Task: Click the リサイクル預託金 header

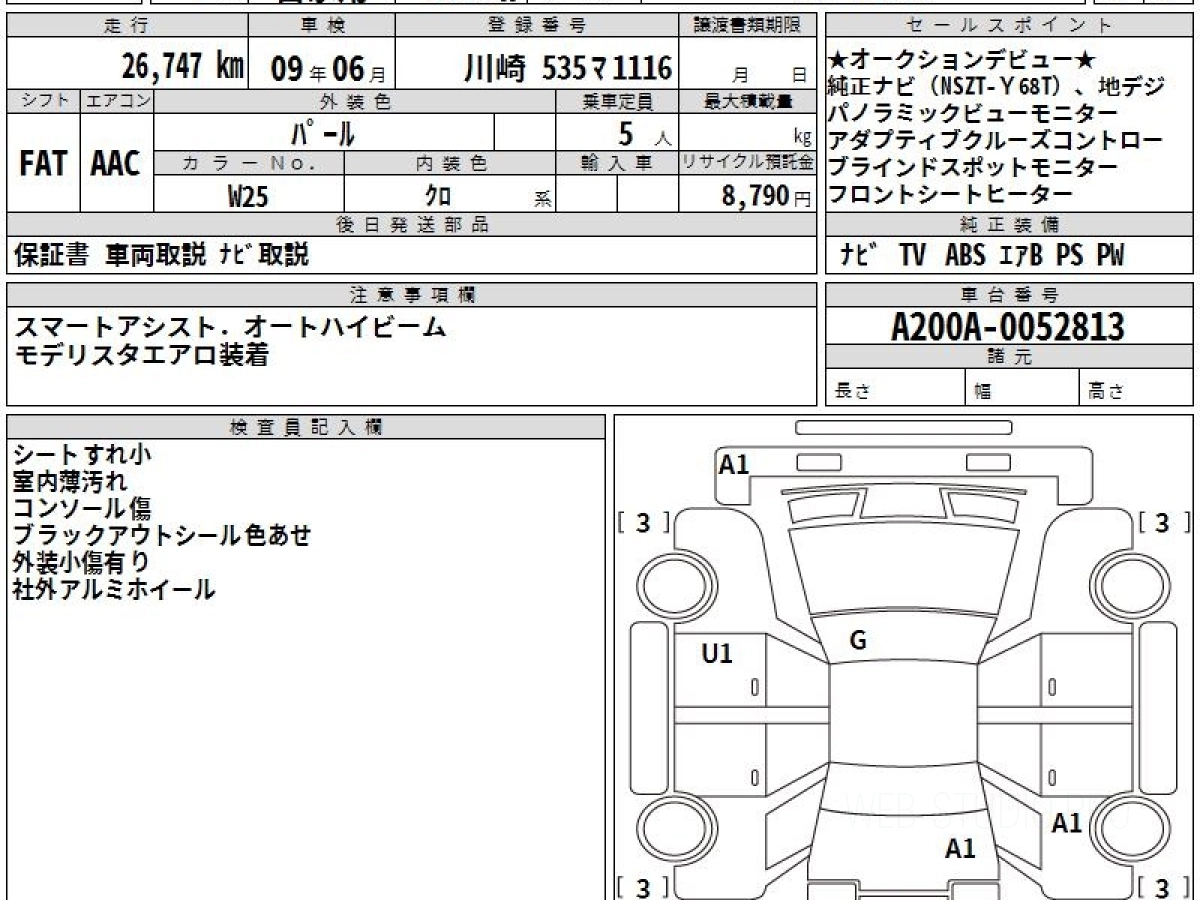Action: pyautogui.click(x=748, y=163)
